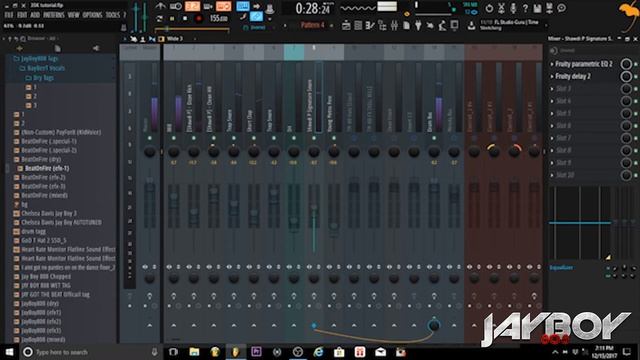
Task: Expand the empty Slot 10 arrow
Action: [552, 175]
